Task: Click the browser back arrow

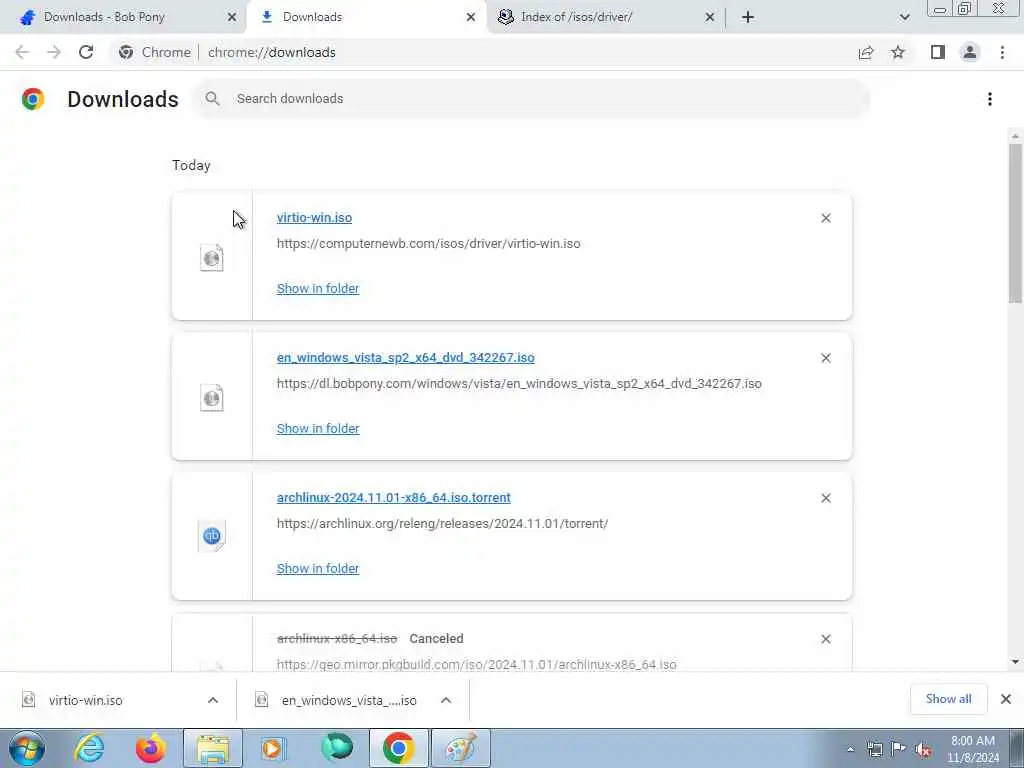Action: pos(22,52)
